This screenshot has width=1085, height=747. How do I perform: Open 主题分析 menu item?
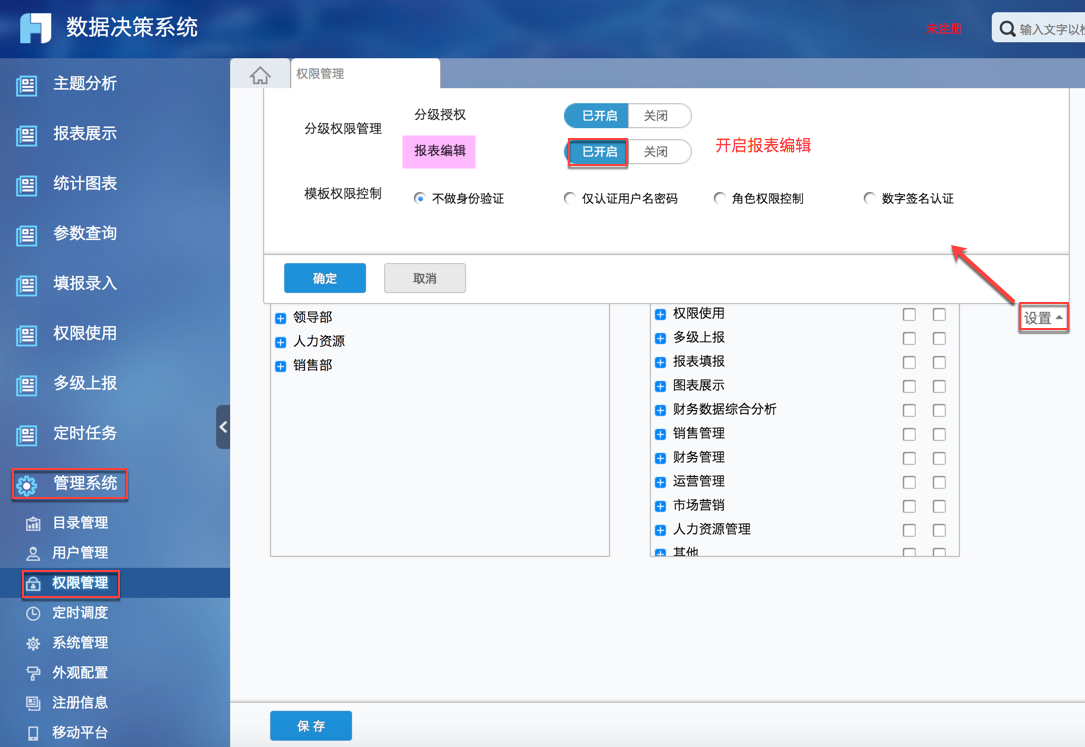84,84
